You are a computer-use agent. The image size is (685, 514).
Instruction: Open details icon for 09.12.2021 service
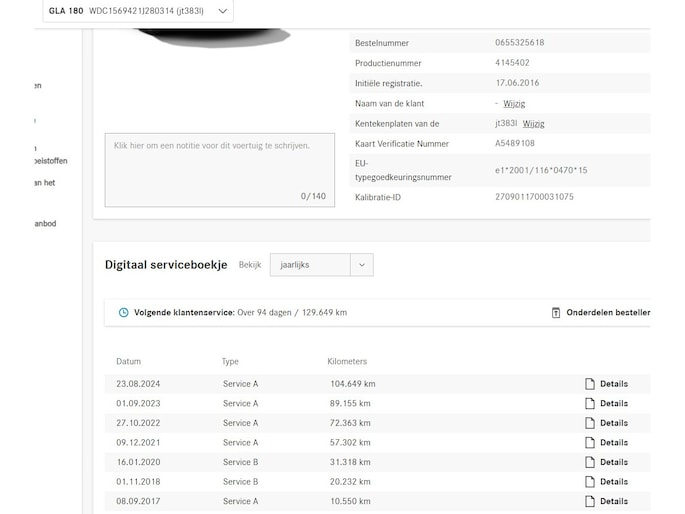click(590, 443)
